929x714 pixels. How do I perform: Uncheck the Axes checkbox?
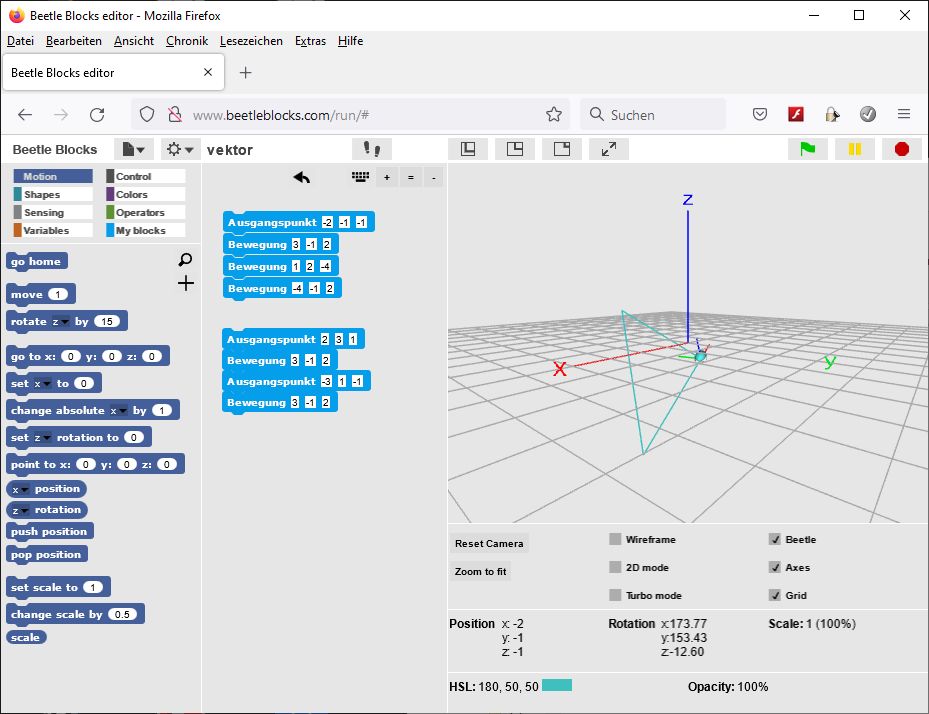774,567
